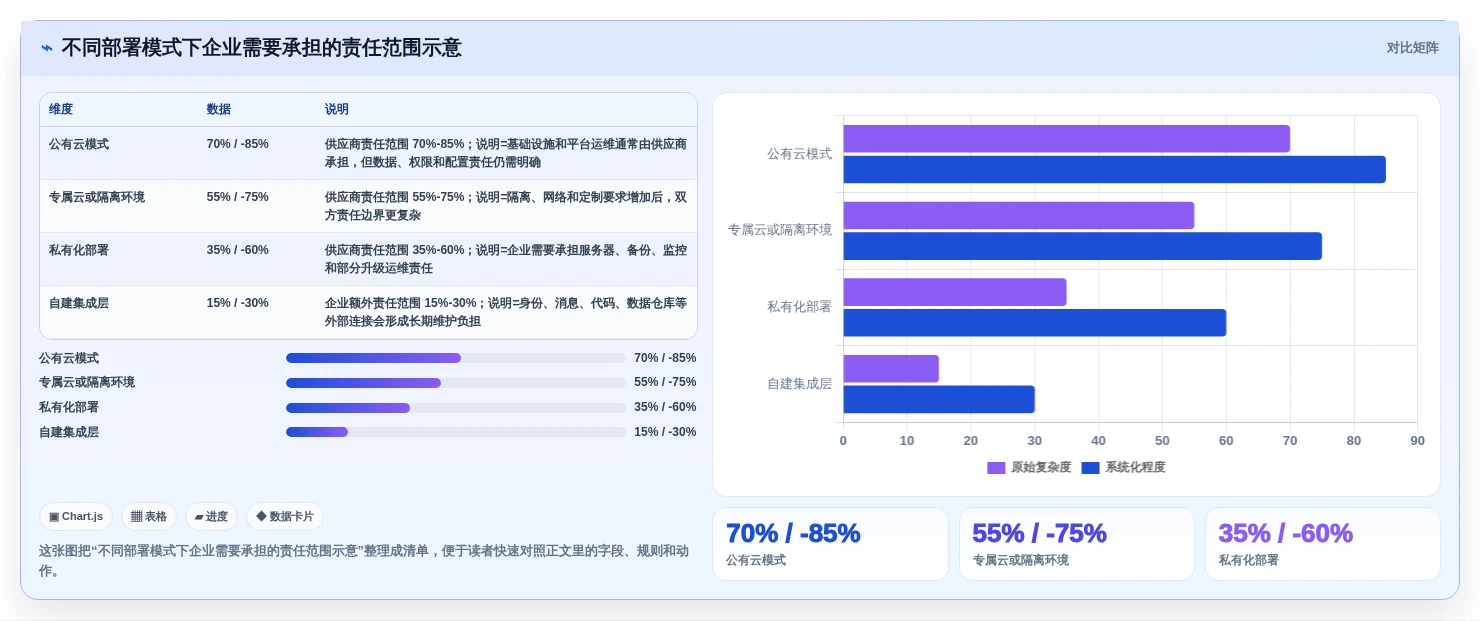Click chart axis label 私有化部署

coord(799,307)
